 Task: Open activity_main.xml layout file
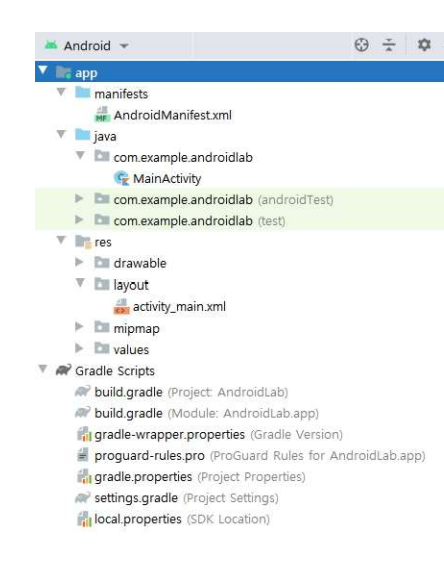[179, 306]
